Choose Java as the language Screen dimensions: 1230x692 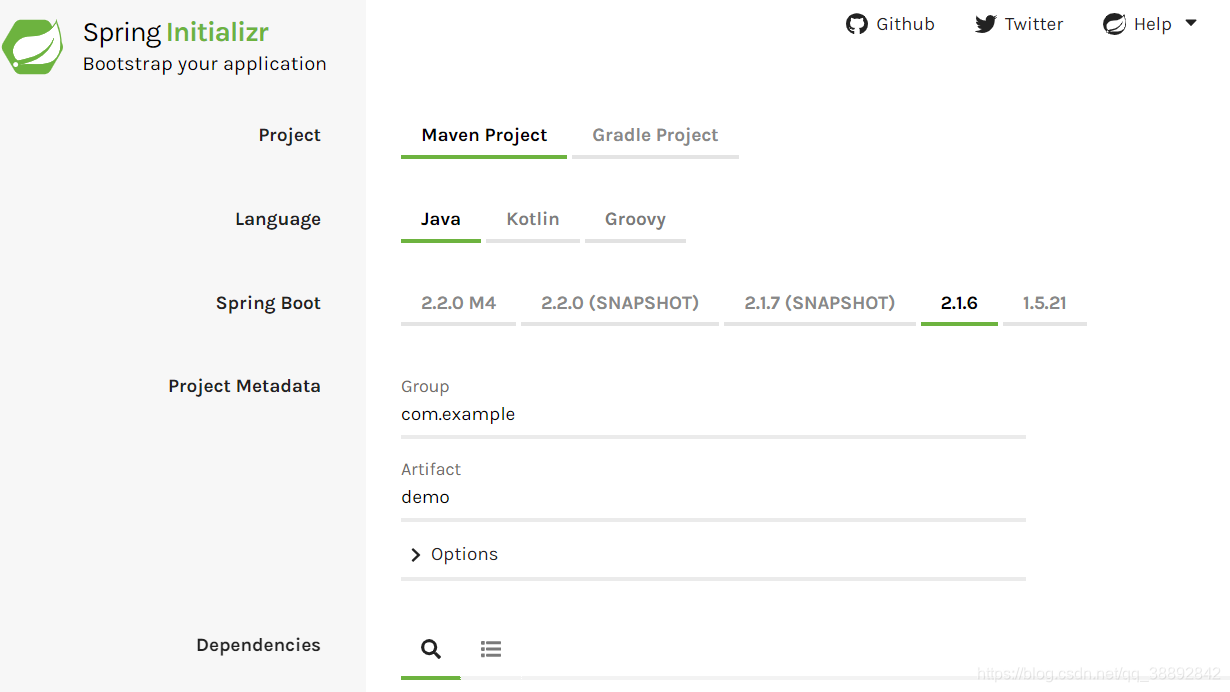coord(440,219)
